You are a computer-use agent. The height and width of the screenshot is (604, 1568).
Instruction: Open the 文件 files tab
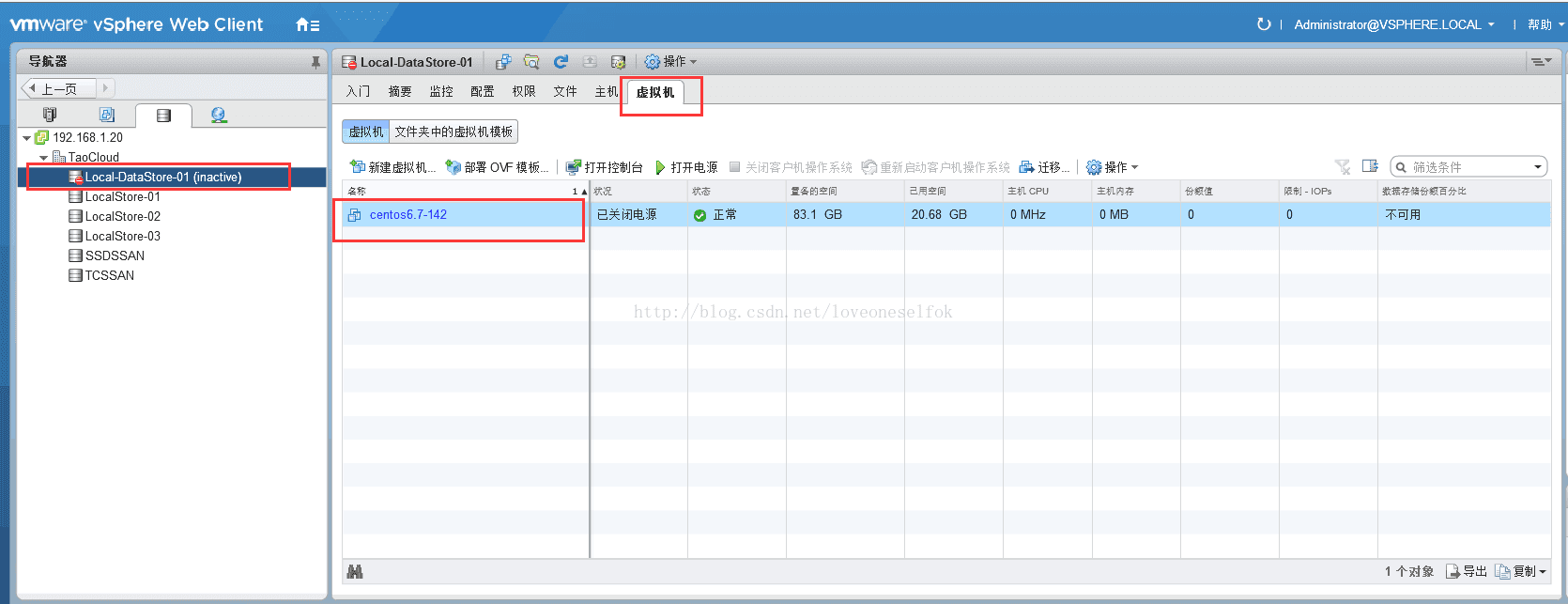pyautogui.click(x=565, y=91)
